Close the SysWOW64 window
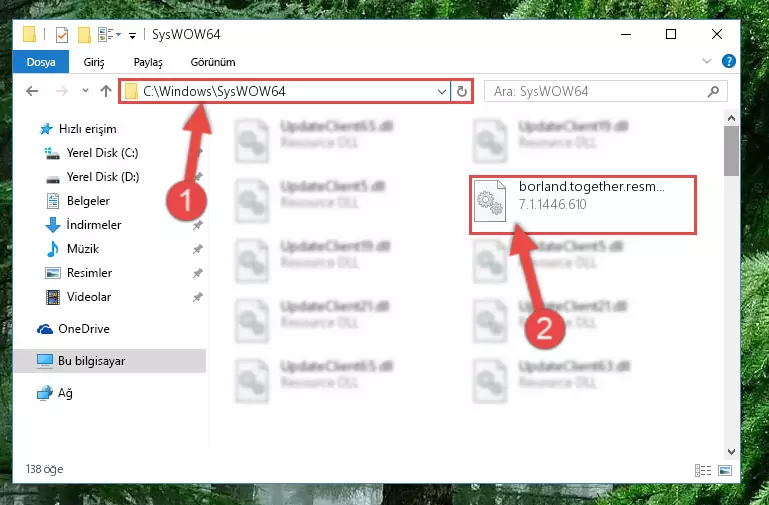769x505 pixels. tap(717, 34)
